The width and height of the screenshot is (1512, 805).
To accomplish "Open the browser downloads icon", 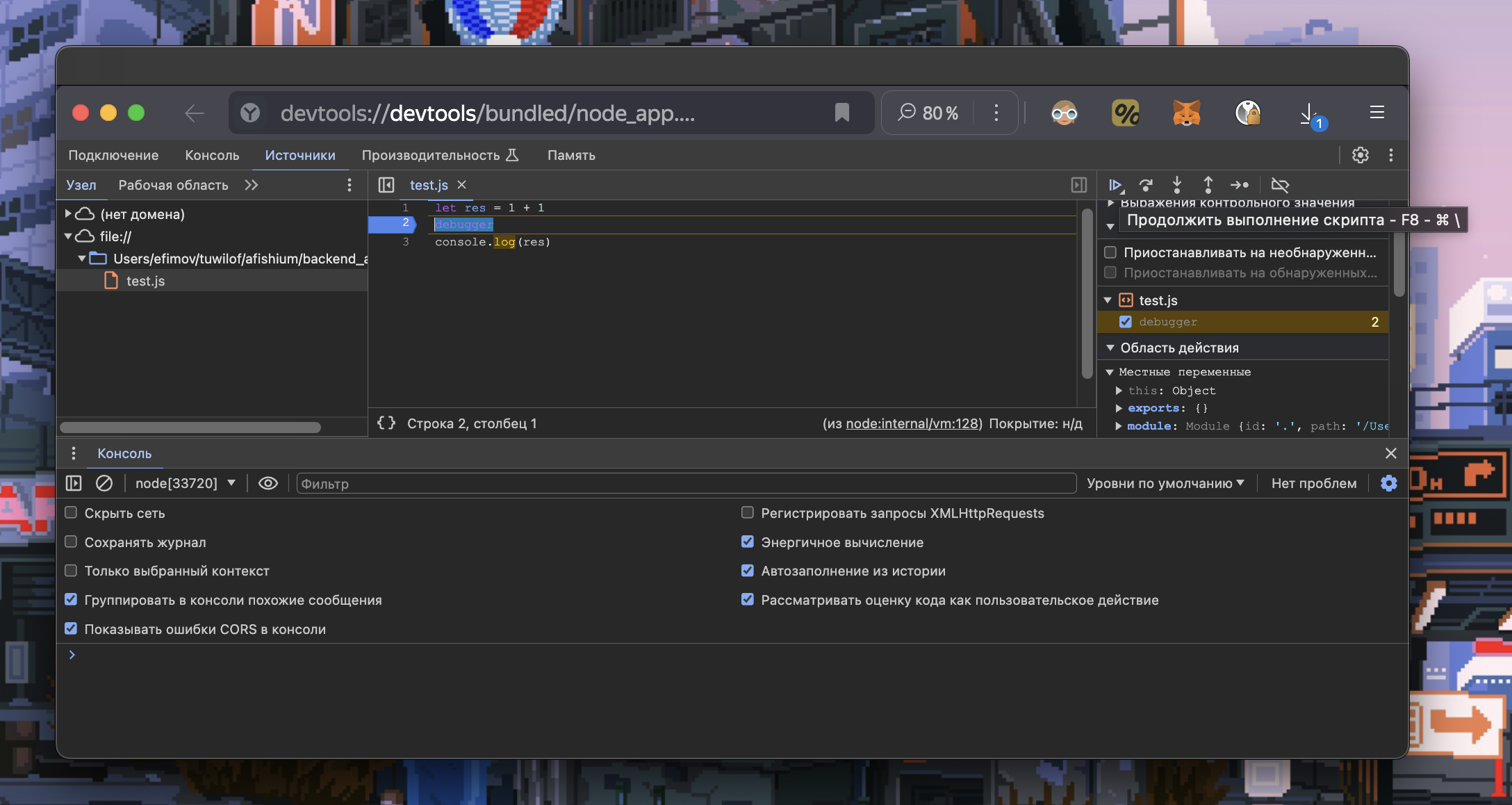I will point(1312,114).
